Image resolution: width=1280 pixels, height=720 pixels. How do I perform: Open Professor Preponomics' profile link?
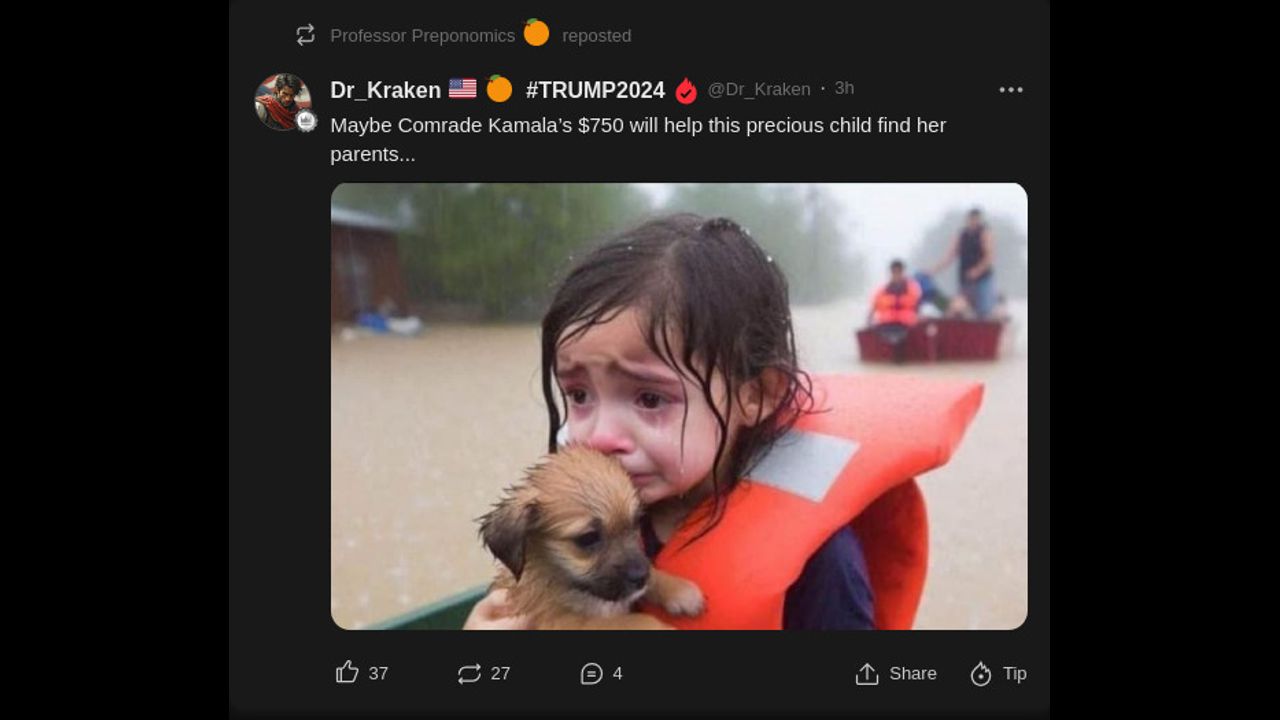pos(422,35)
